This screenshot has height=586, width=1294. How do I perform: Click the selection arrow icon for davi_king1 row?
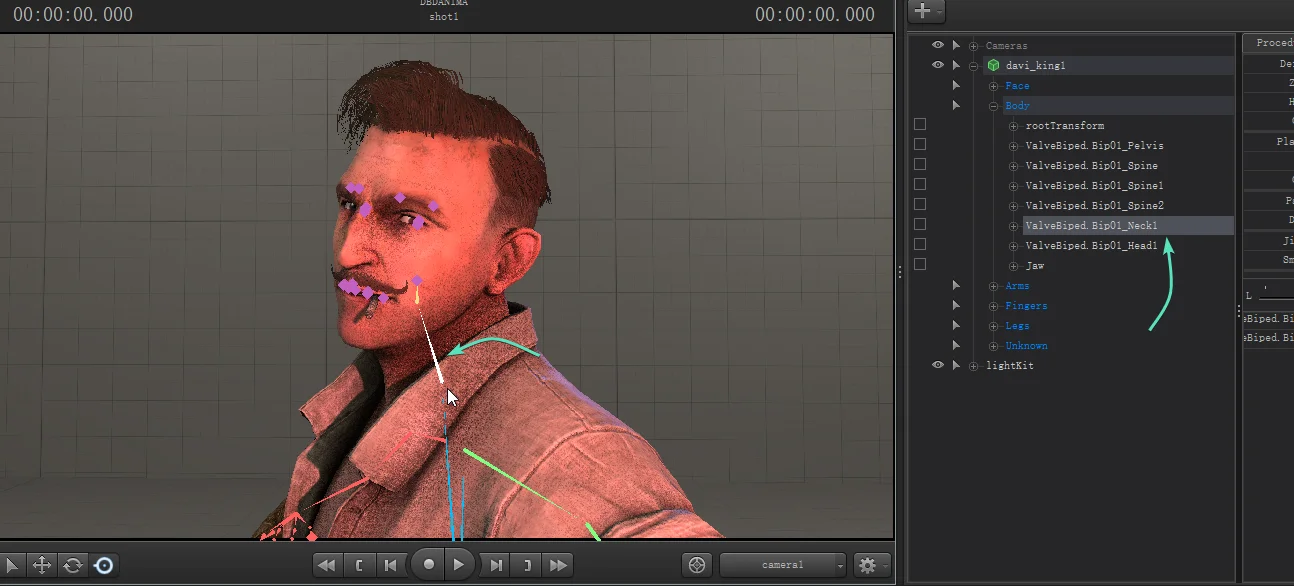[957, 65]
